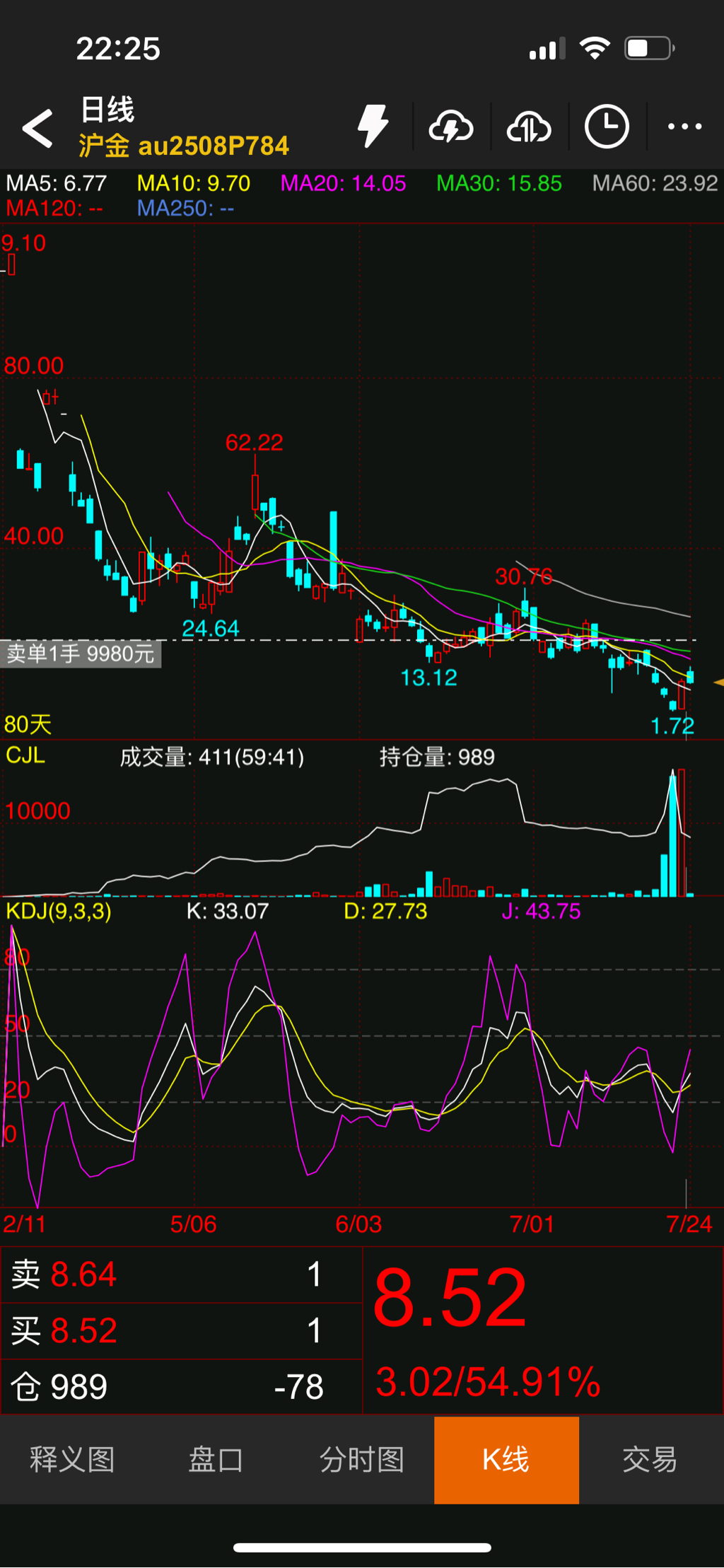724x1568 pixels.
Task: Select the K线 tab
Action: pos(506,1459)
